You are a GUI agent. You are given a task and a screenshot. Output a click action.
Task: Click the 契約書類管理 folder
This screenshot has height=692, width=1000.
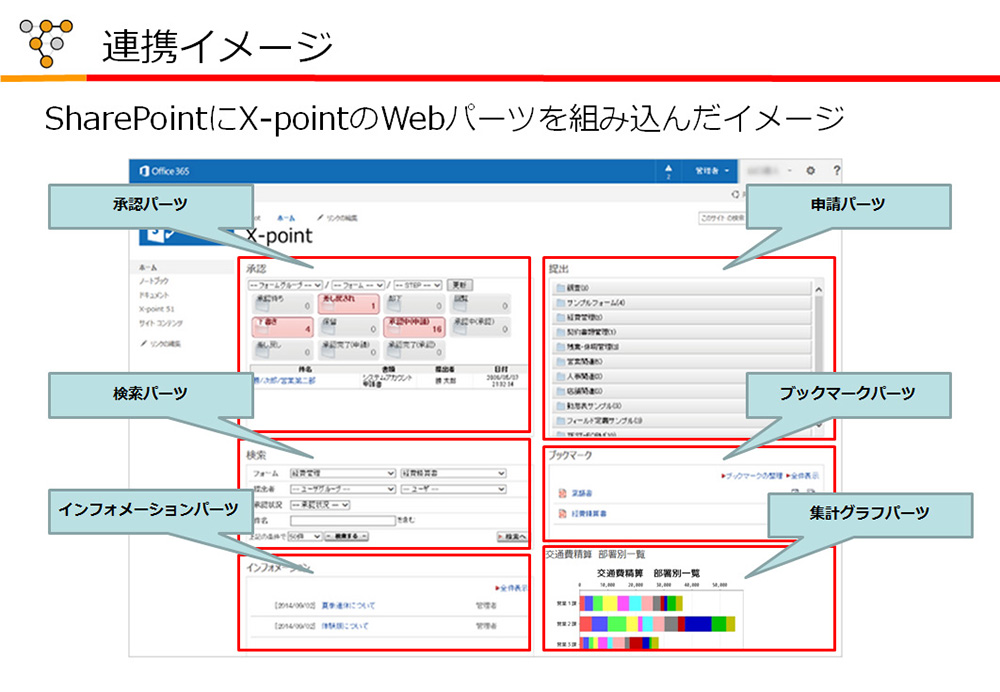click(x=681, y=332)
